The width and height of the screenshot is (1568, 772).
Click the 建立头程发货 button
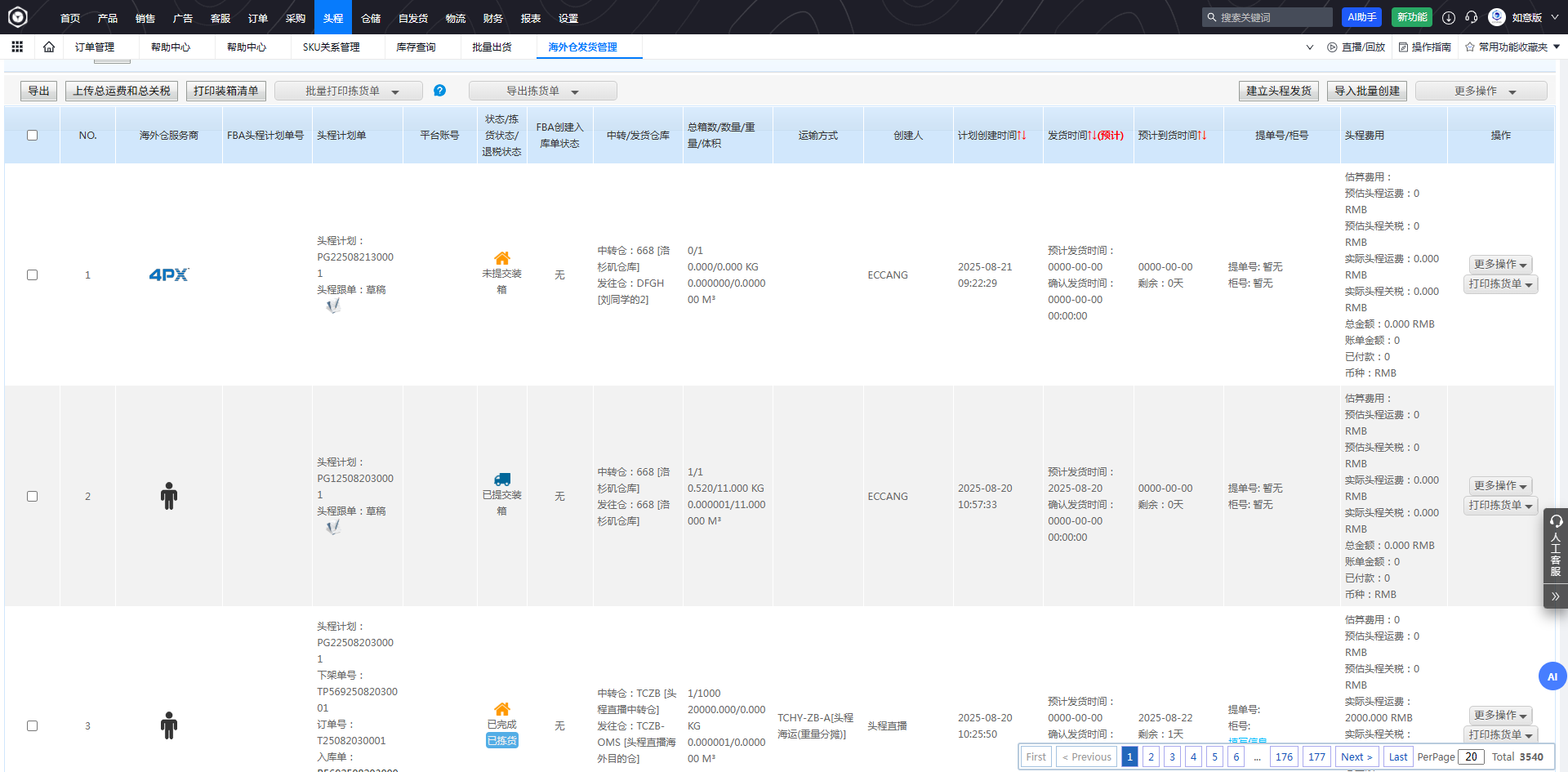[1278, 91]
